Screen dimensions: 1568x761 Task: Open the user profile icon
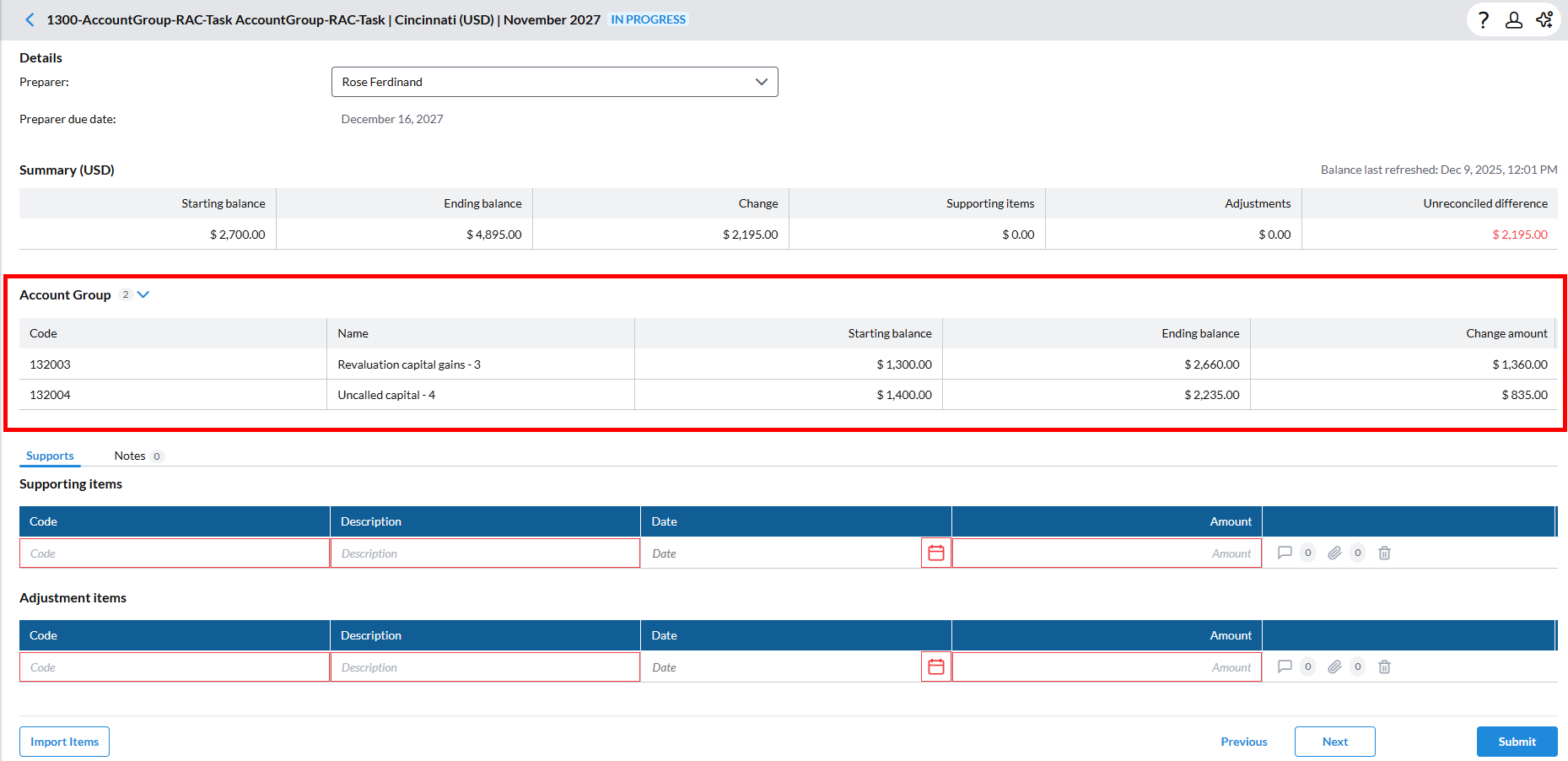point(1514,19)
